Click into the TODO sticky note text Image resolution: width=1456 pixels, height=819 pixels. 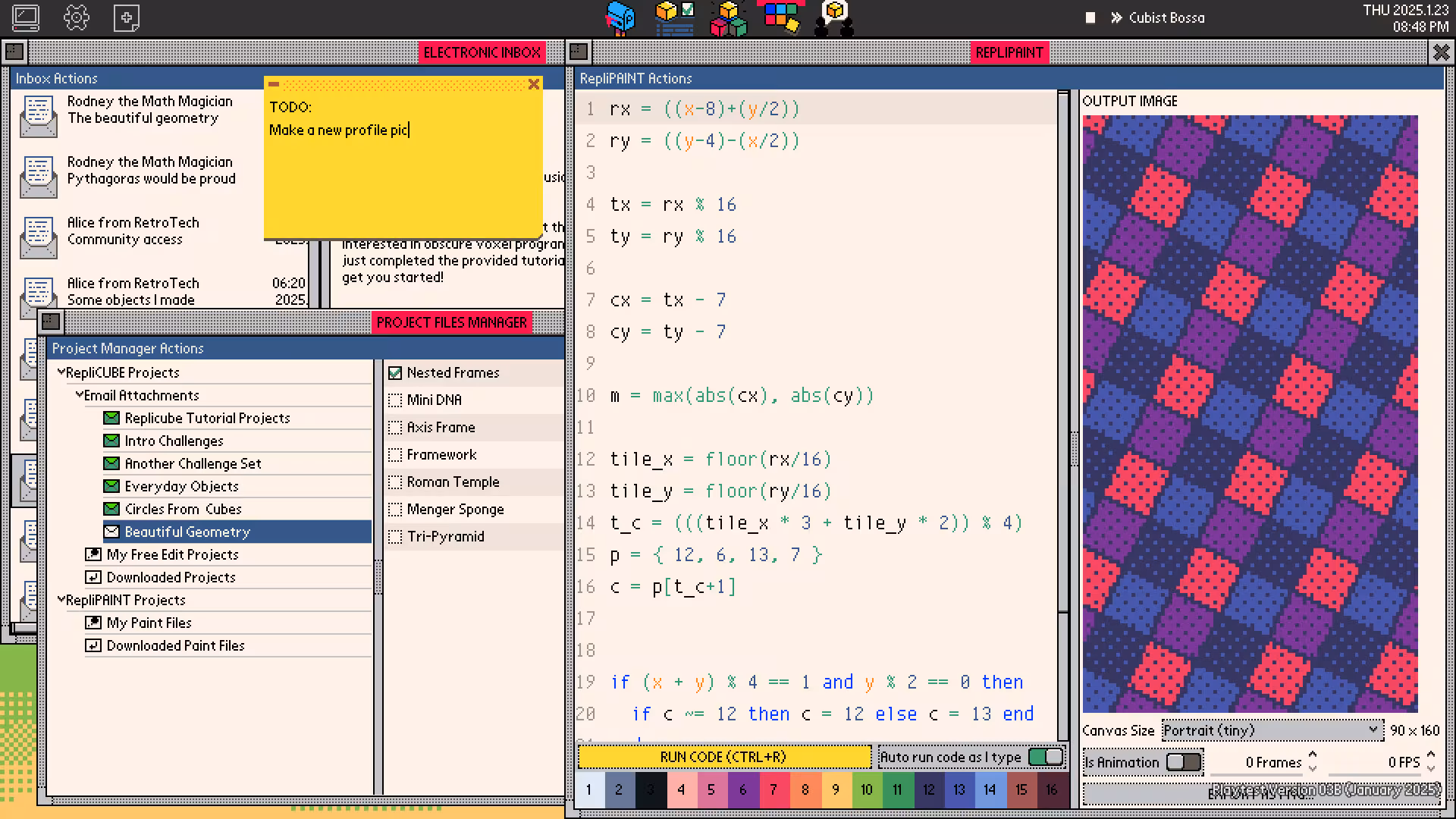pyautogui.click(x=403, y=167)
